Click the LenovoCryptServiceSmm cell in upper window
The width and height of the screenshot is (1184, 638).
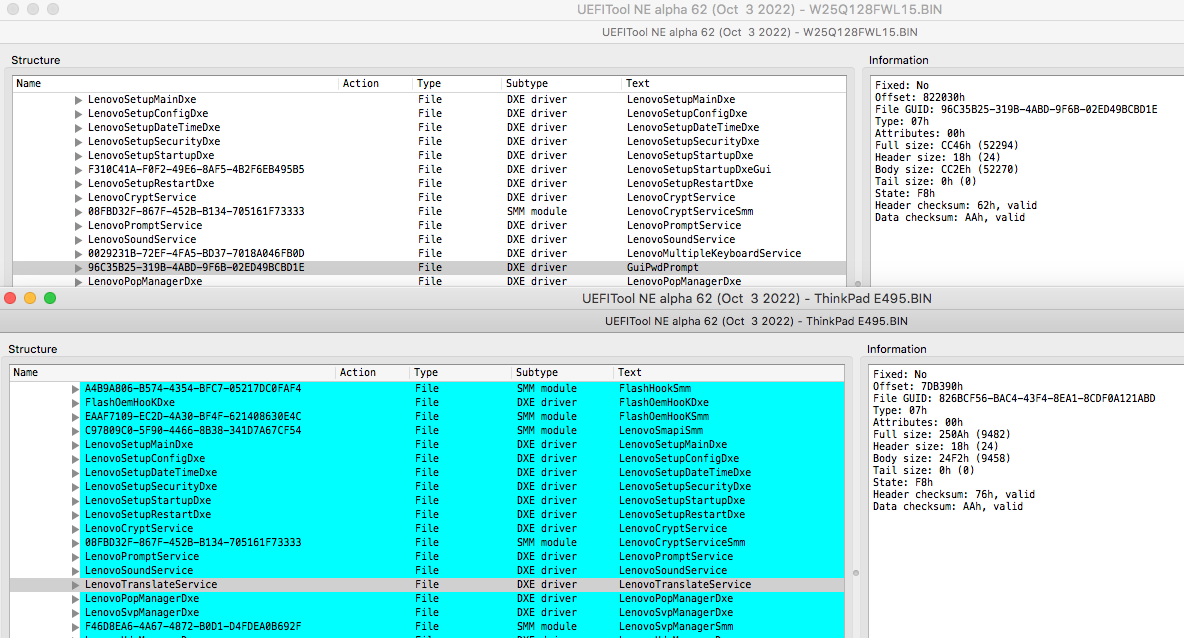[689, 211]
